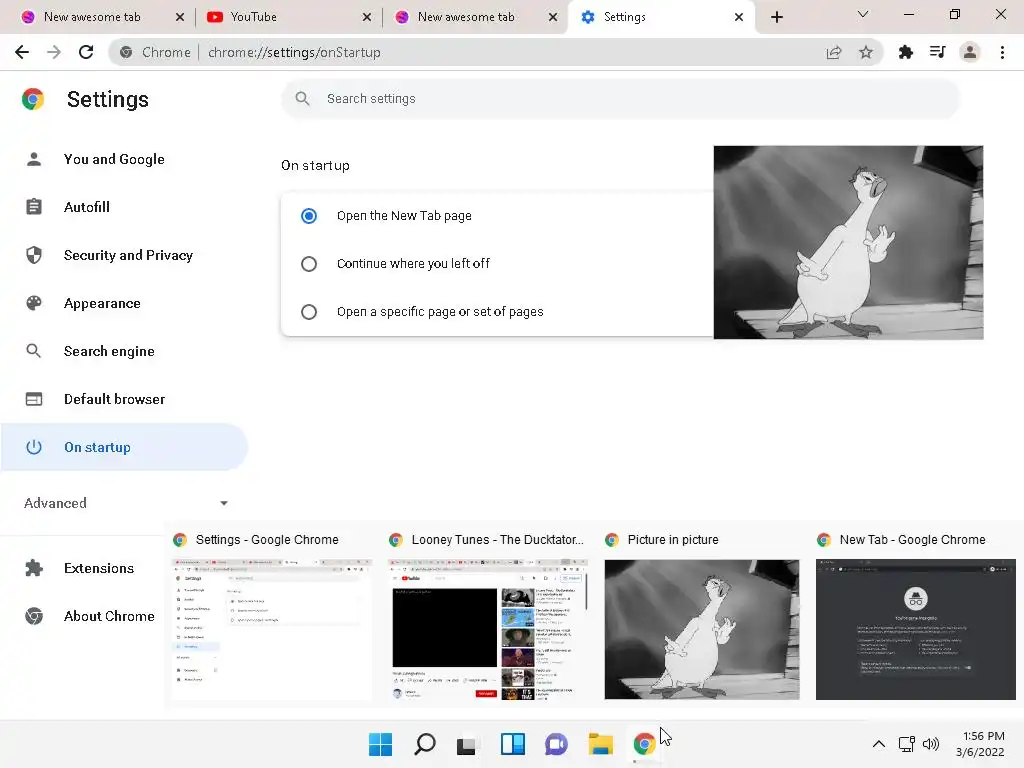This screenshot has width=1024, height=768.
Task: Open Security and Privacy settings
Action: coord(128,255)
